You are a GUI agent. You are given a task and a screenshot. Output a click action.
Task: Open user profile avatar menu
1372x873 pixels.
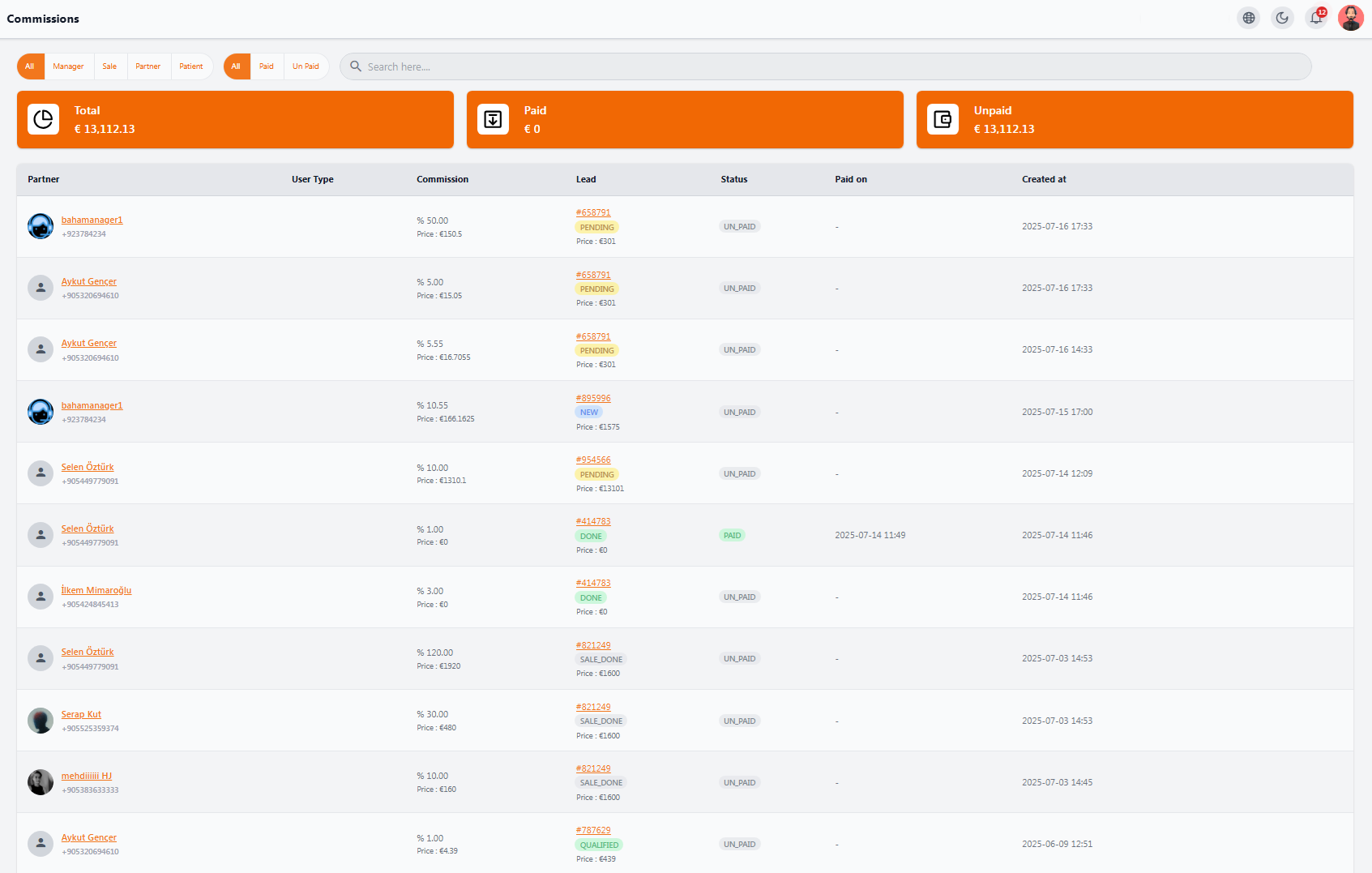click(1350, 18)
